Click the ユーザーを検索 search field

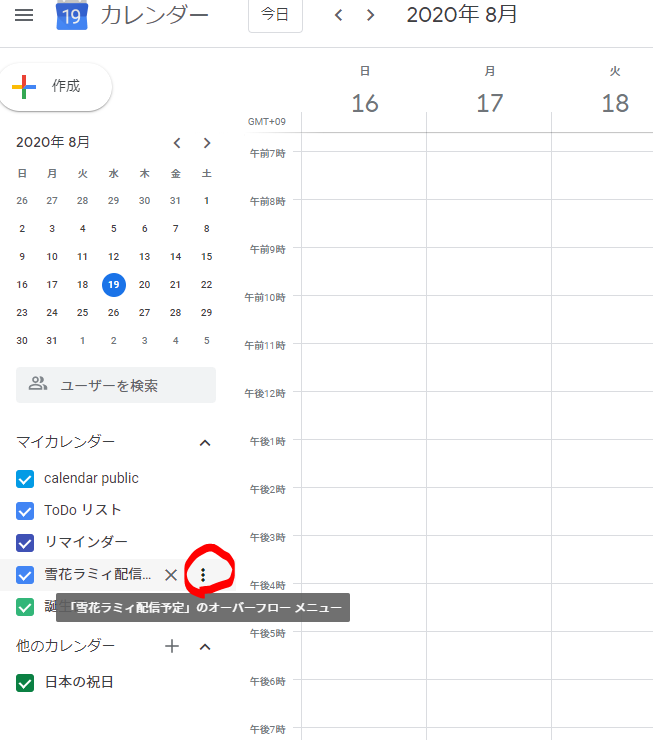(x=116, y=385)
